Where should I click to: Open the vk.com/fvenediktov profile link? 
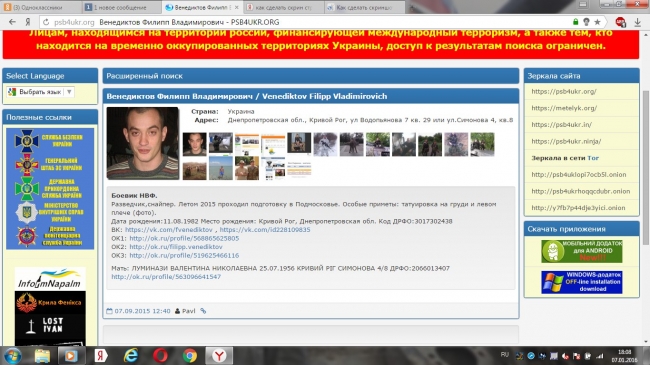pyautogui.click(x=169, y=229)
